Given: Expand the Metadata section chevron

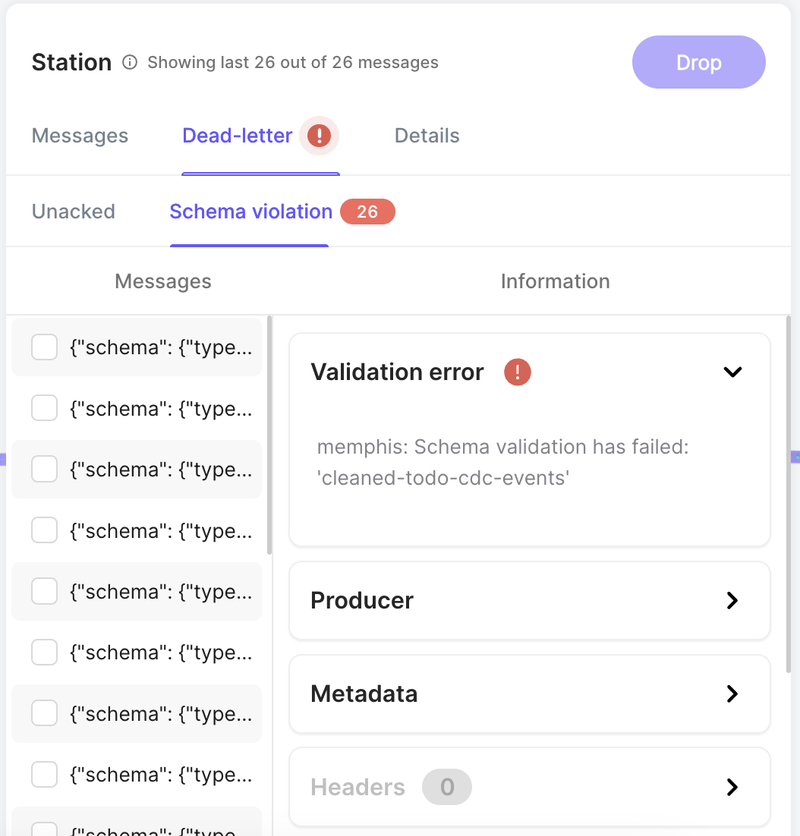Looking at the screenshot, I should [x=732, y=694].
